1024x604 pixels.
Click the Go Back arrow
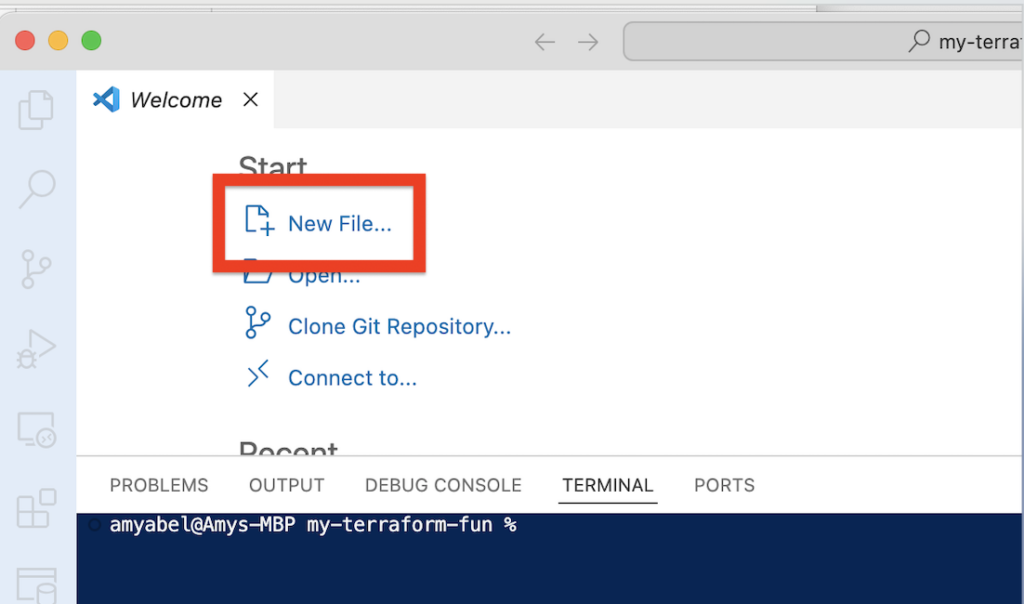[x=544, y=42]
